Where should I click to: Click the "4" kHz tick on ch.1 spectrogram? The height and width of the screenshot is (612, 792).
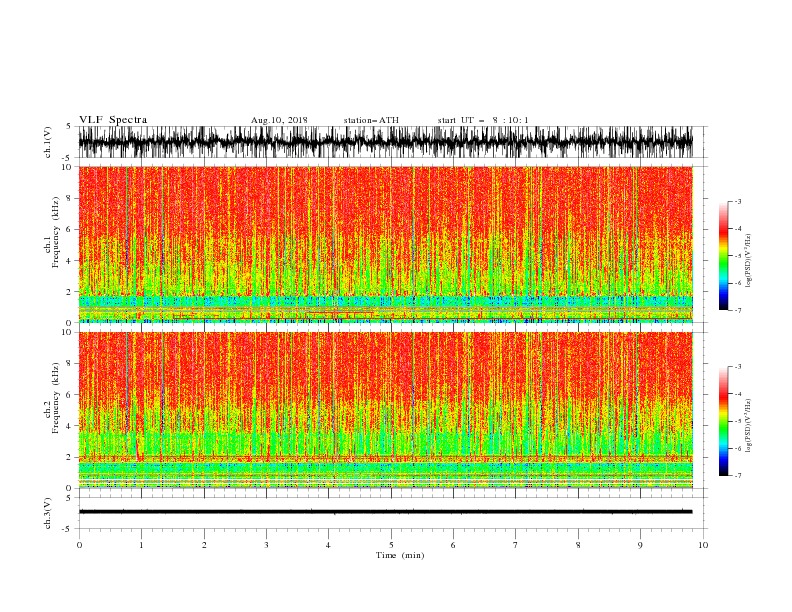coord(70,261)
